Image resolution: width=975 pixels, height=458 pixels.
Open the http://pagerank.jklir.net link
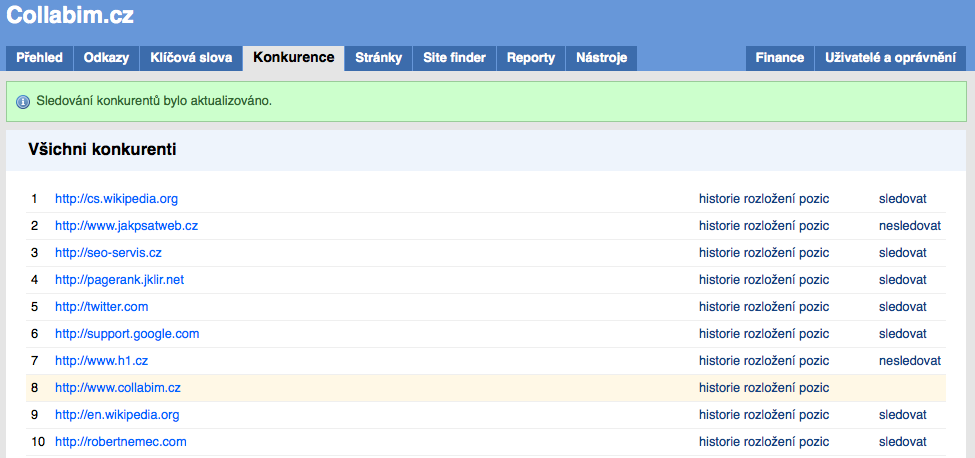(x=119, y=280)
